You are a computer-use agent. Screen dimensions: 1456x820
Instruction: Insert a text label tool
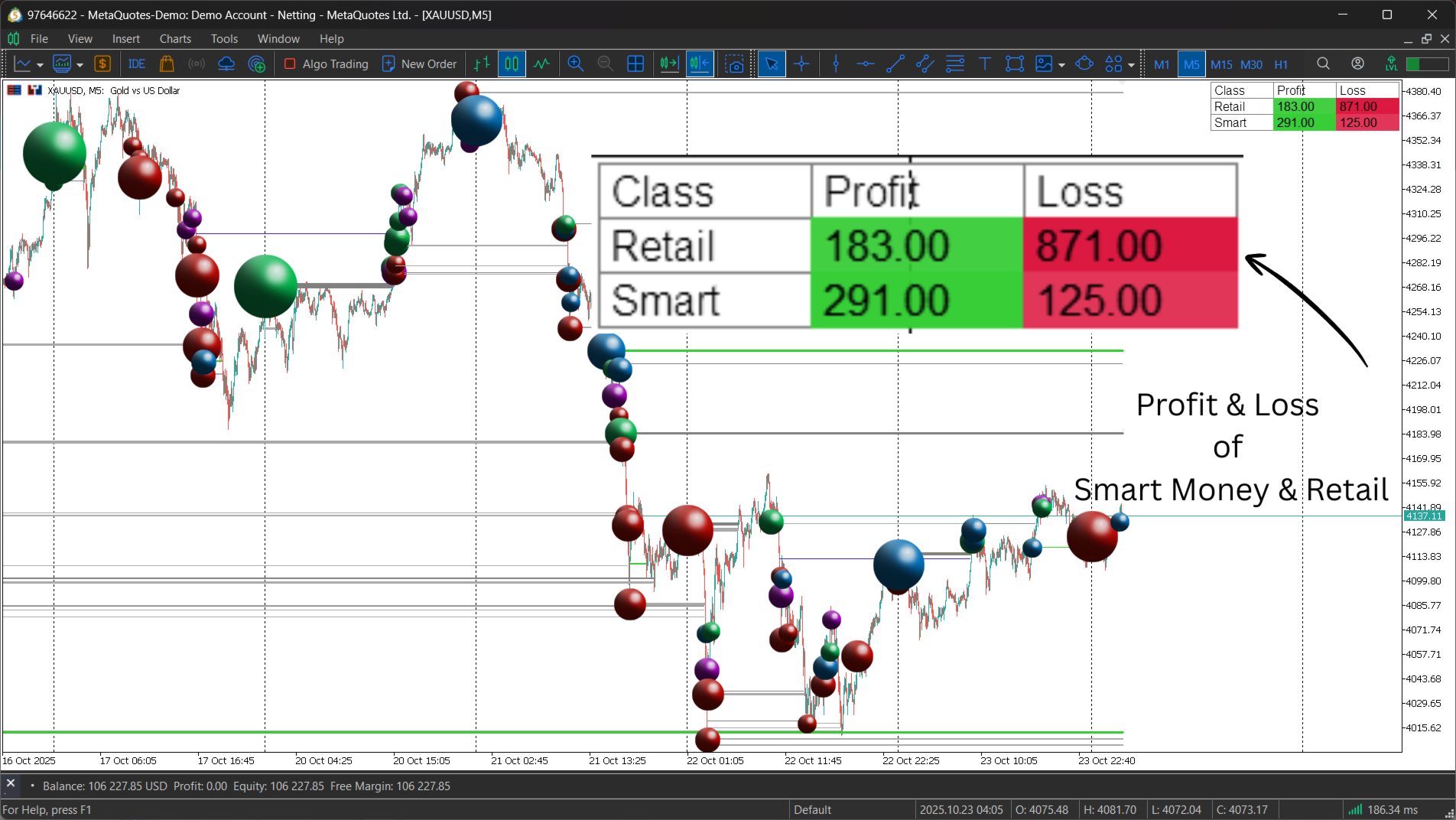click(x=985, y=64)
